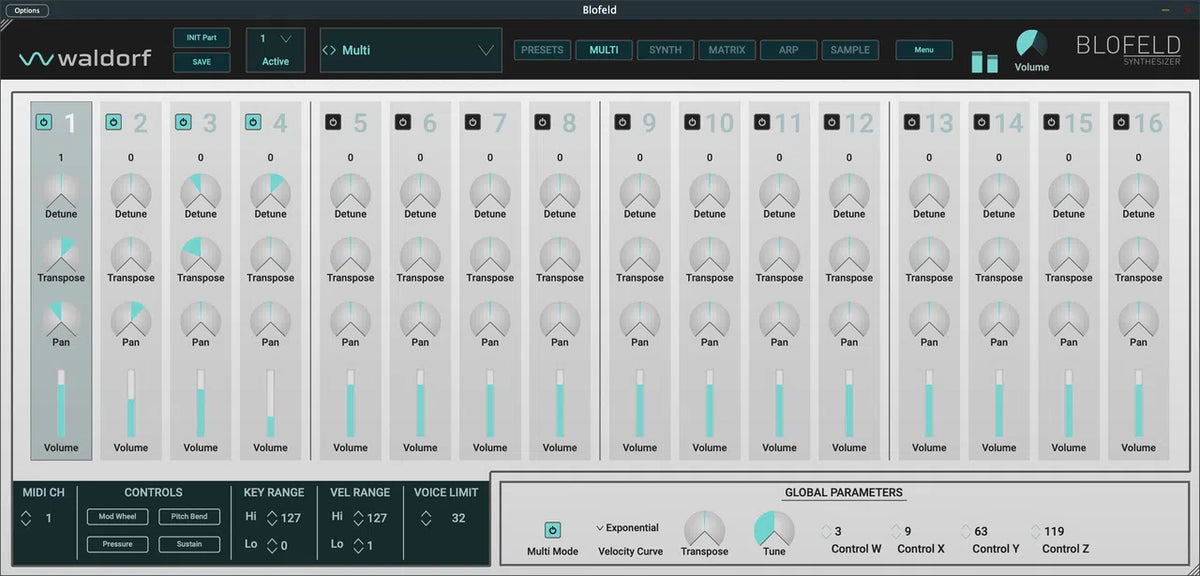Click the part 1 Detune knob
This screenshot has height=576, width=1200.
click(x=61, y=190)
